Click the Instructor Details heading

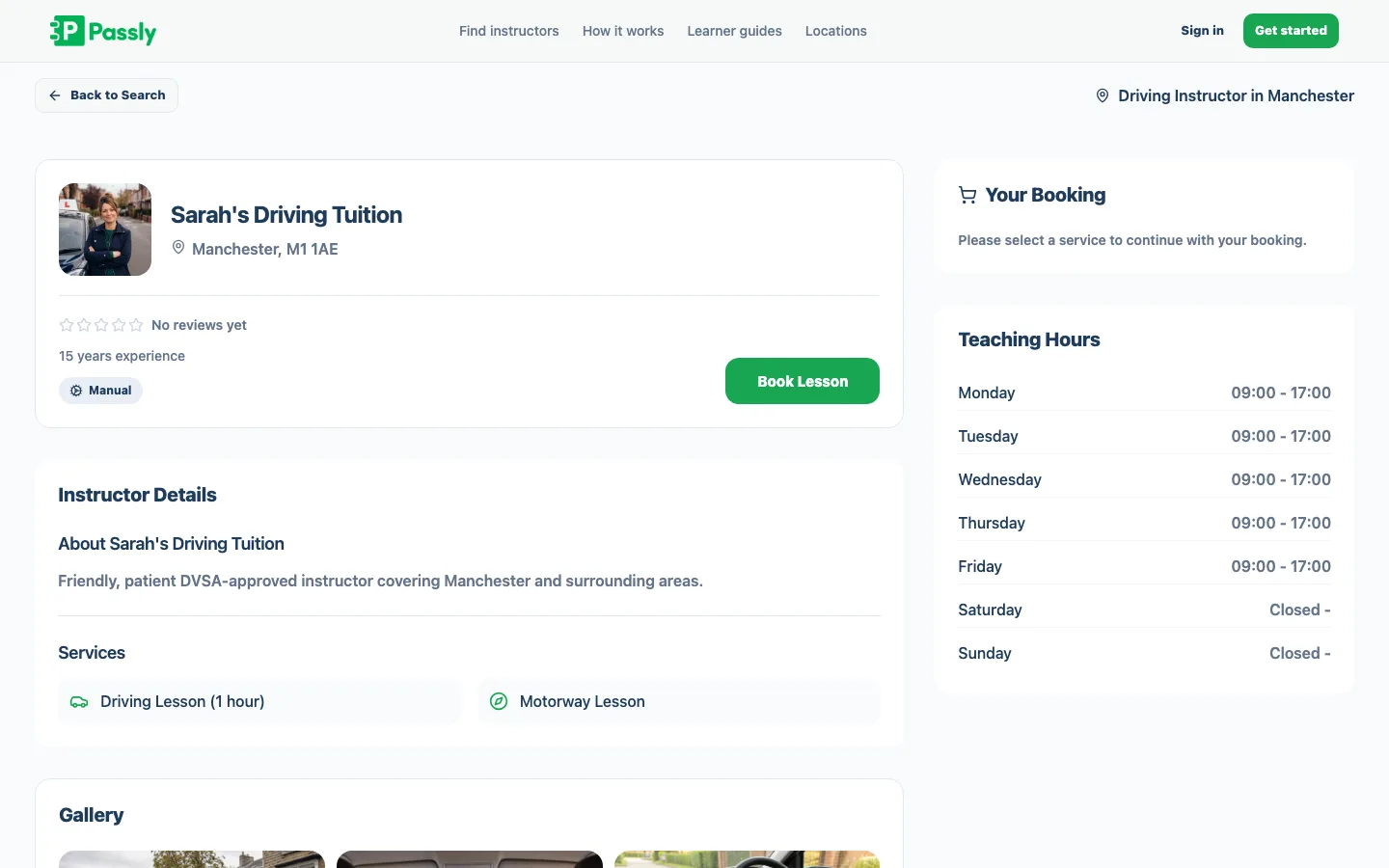point(138,495)
